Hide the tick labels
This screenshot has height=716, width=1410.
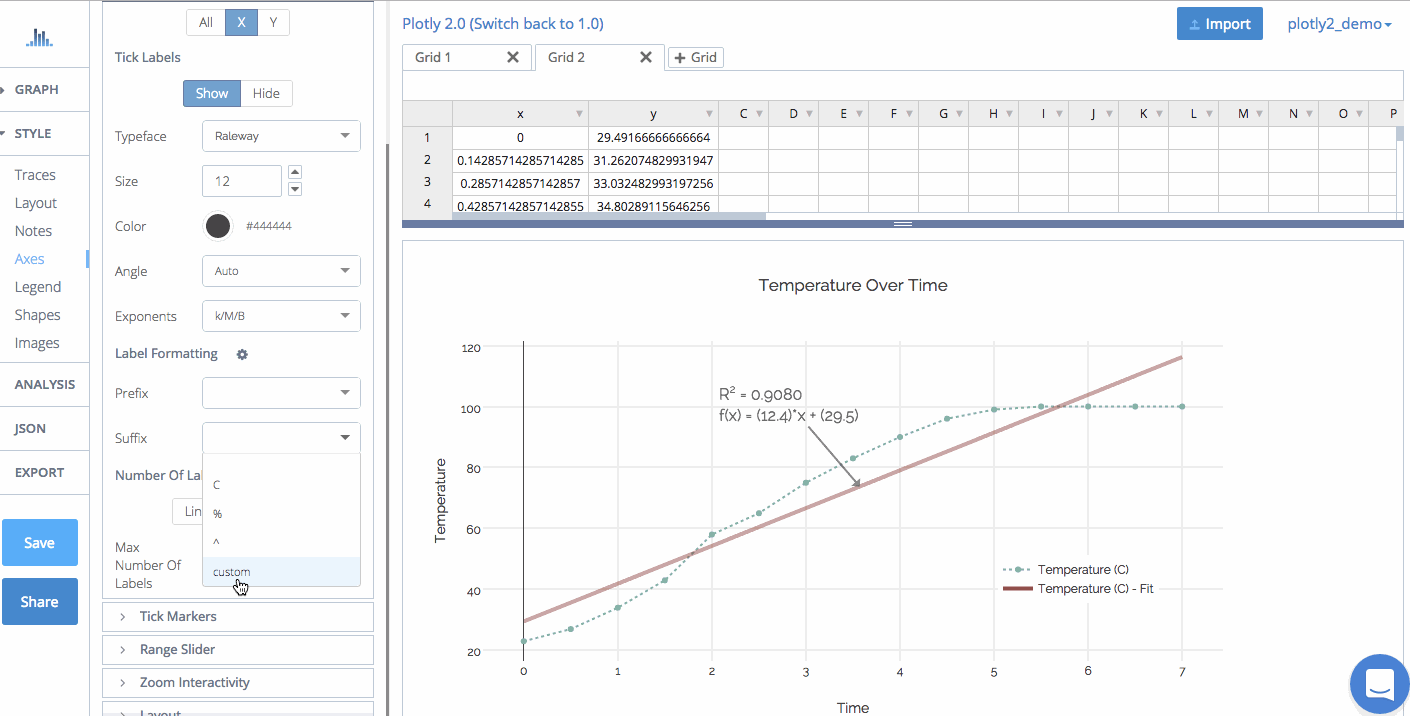(266, 93)
